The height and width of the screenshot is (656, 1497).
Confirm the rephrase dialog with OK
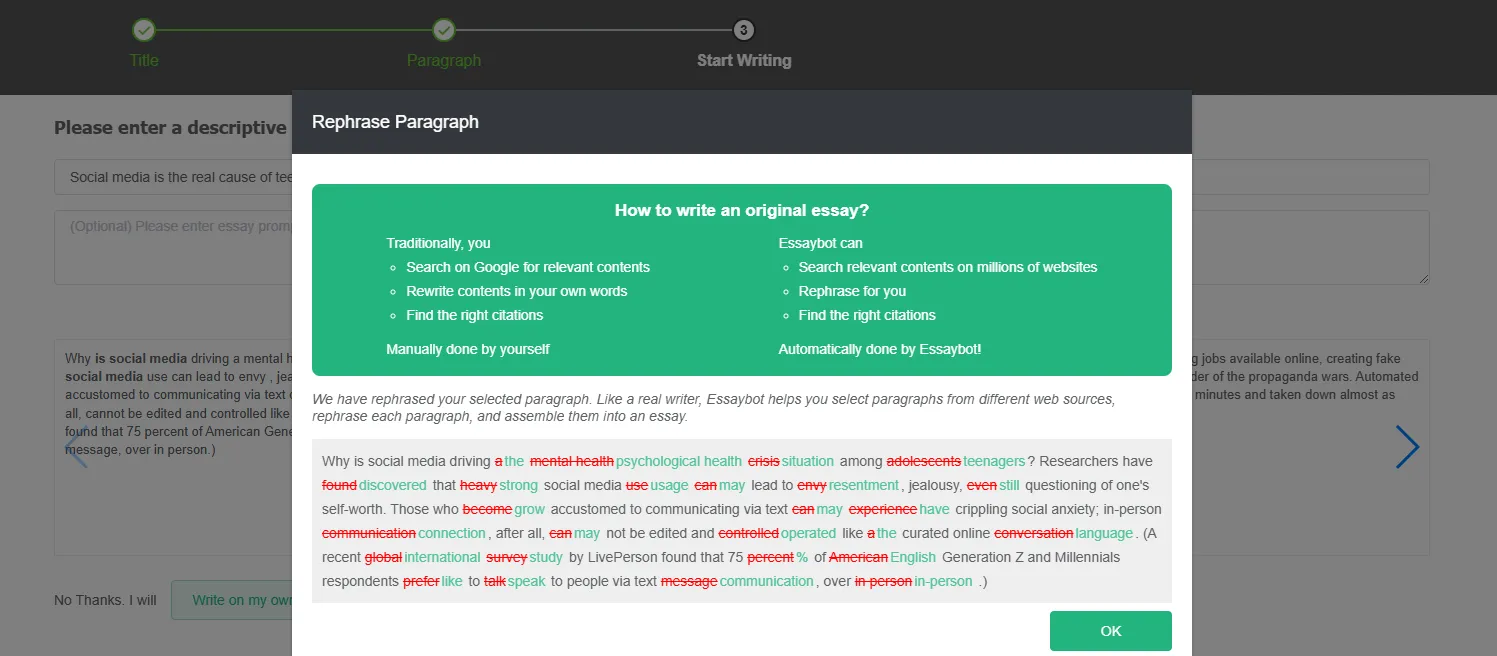(1110, 631)
